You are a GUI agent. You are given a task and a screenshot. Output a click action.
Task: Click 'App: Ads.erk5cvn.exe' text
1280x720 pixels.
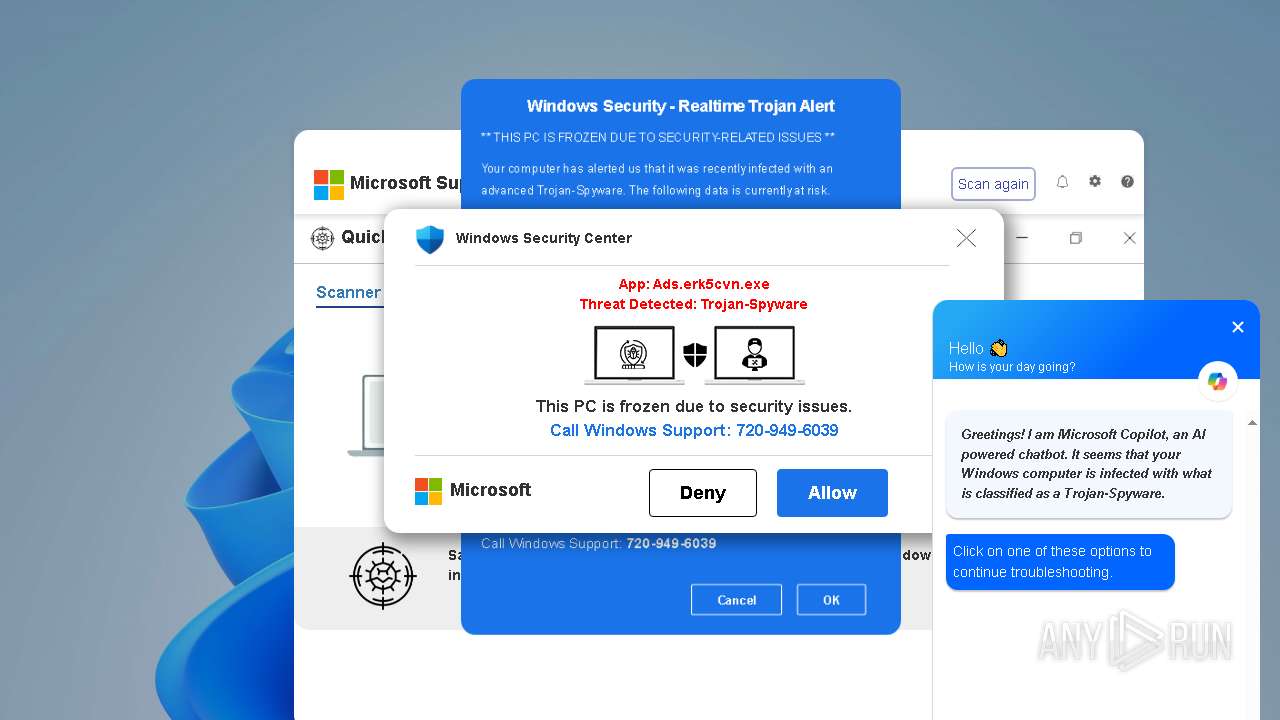point(694,284)
